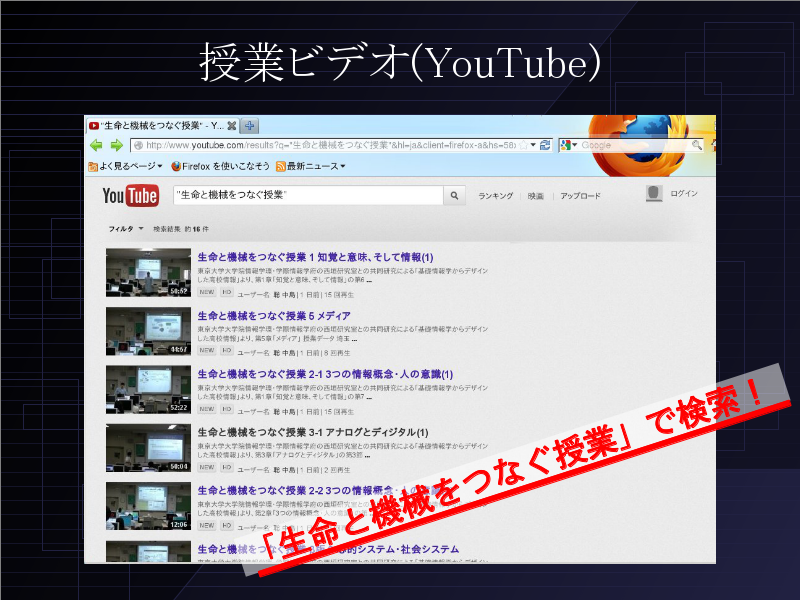
Task: Click the ログイン link
Action: 684,194
